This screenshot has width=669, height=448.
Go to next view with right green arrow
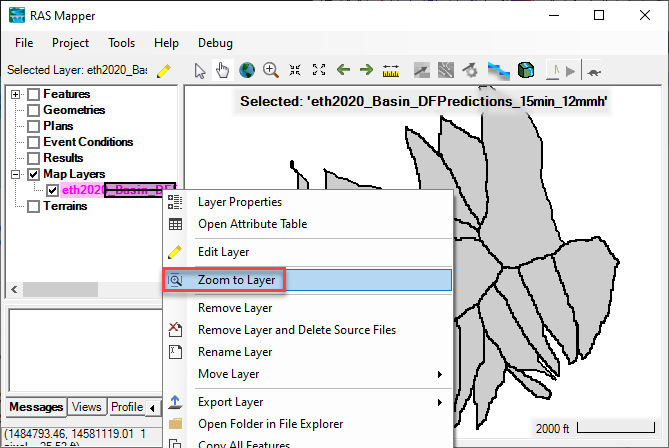(366, 70)
